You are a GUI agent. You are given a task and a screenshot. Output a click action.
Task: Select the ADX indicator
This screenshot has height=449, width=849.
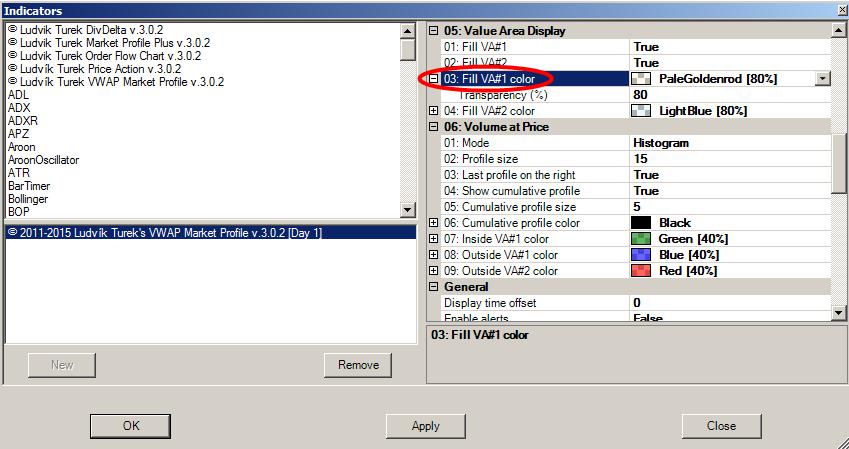click(x=19, y=108)
